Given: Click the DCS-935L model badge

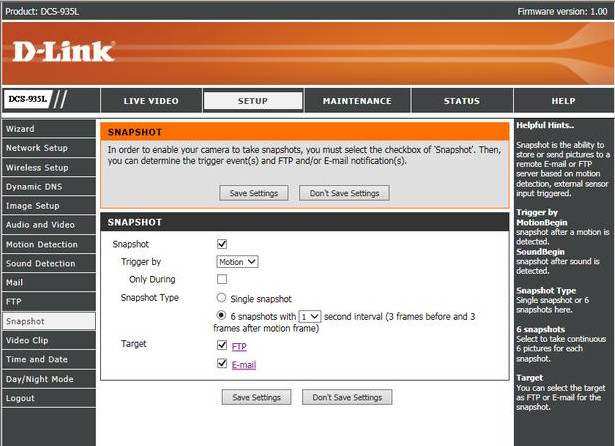Looking at the screenshot, I should (28, 99).
